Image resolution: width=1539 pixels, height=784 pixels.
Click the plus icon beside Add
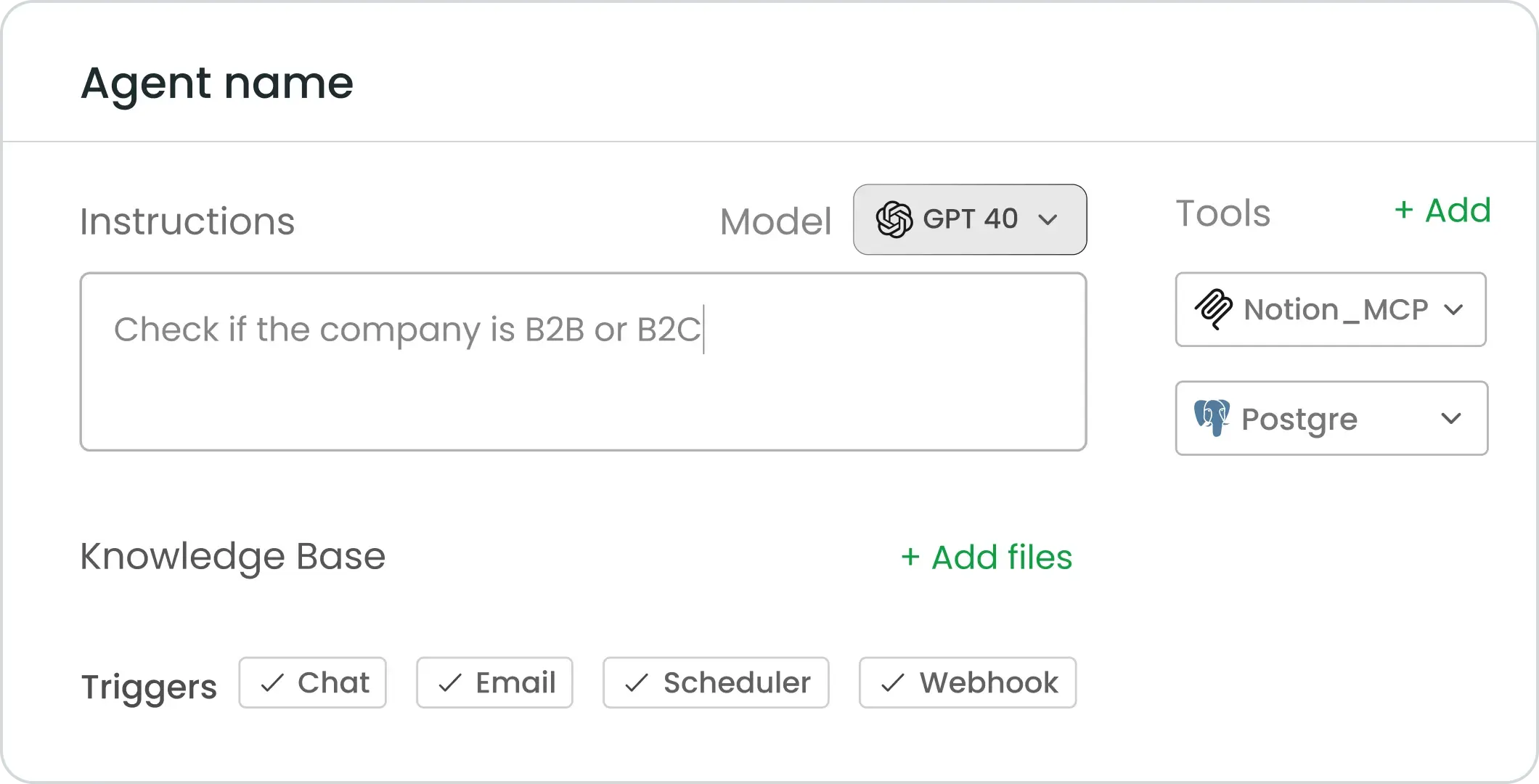[1403, 211]
